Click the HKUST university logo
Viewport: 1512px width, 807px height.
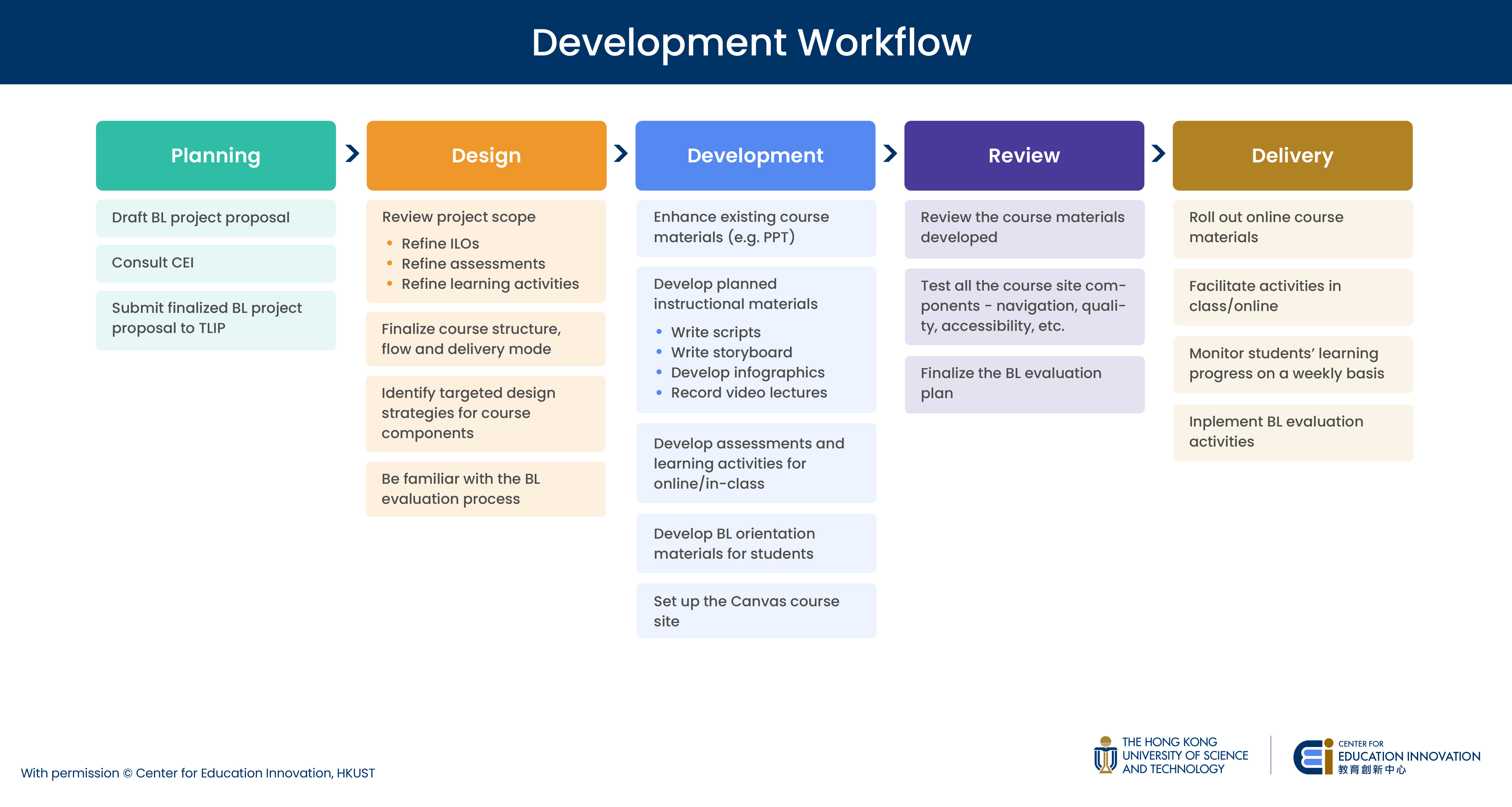1170,755
